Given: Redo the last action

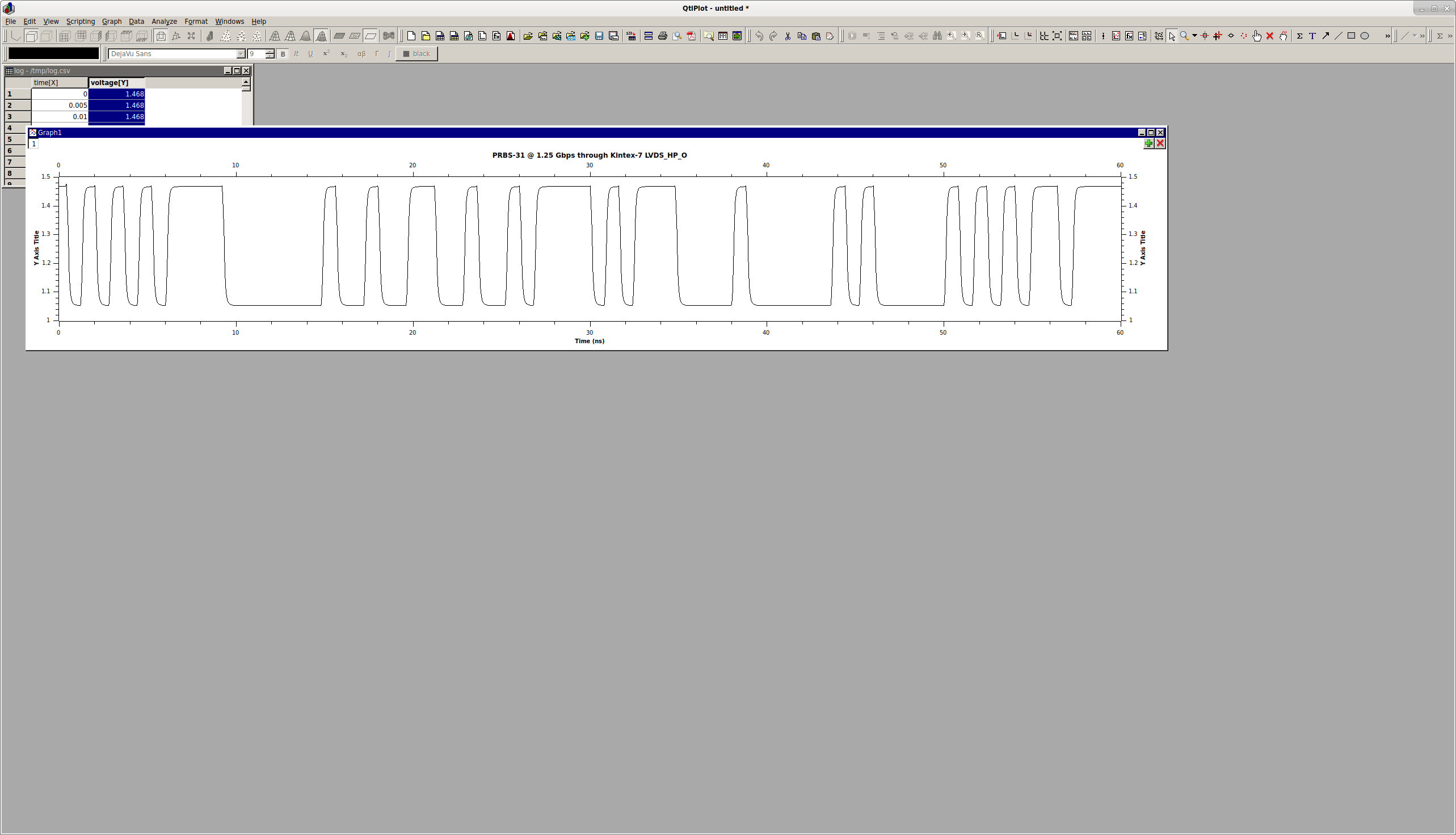Looking at the screenshot, I should [x=773, y=36].
